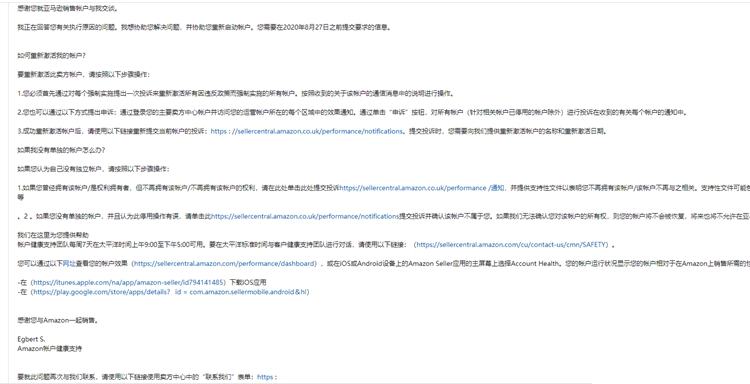
Task: Click heading '如果我没有单独的帐户怎么办?'
Action: click(61, 150)
